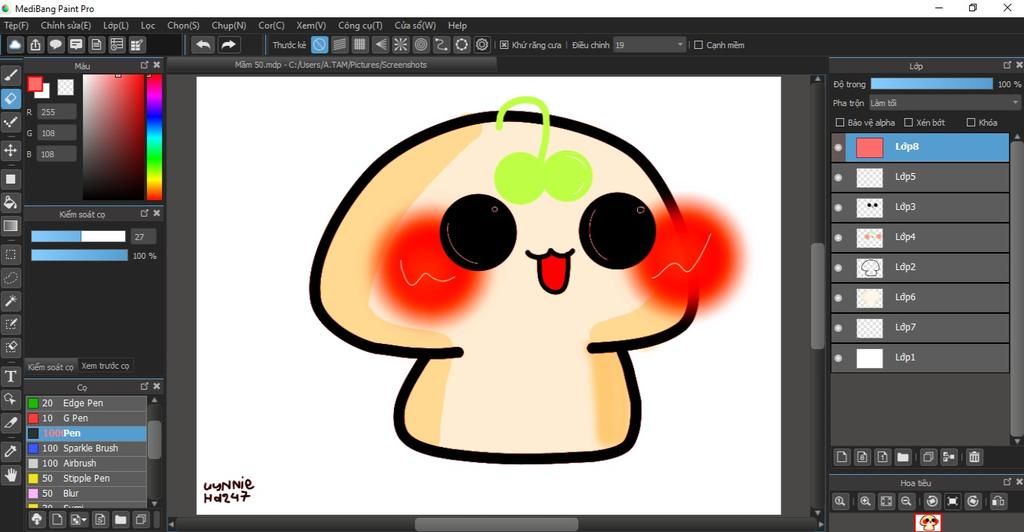Add a layer folder
Viewport: 1024px width, 532px height.
(x=903, y=457)
